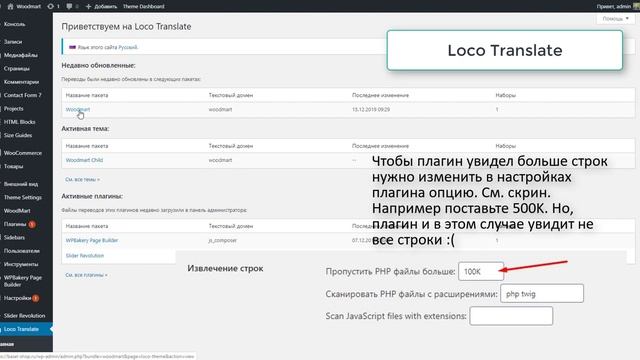The height and width of the screenshot is (360, 640).
Task: Click the Настройки notification badge
Action: (x=36, y=298)
